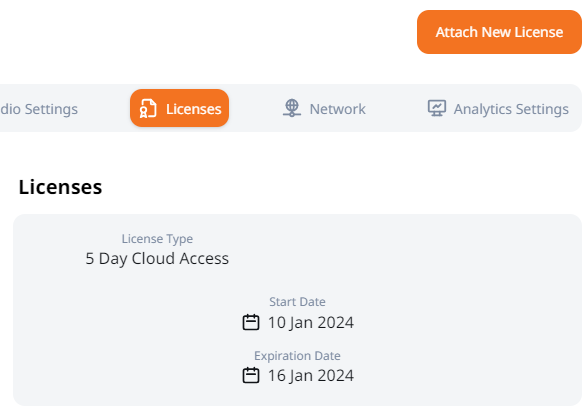Viewport: 588px width, 412px height.
Task: Click the Network tab text label
Action: pyautogui.click(x=338, y=109)
